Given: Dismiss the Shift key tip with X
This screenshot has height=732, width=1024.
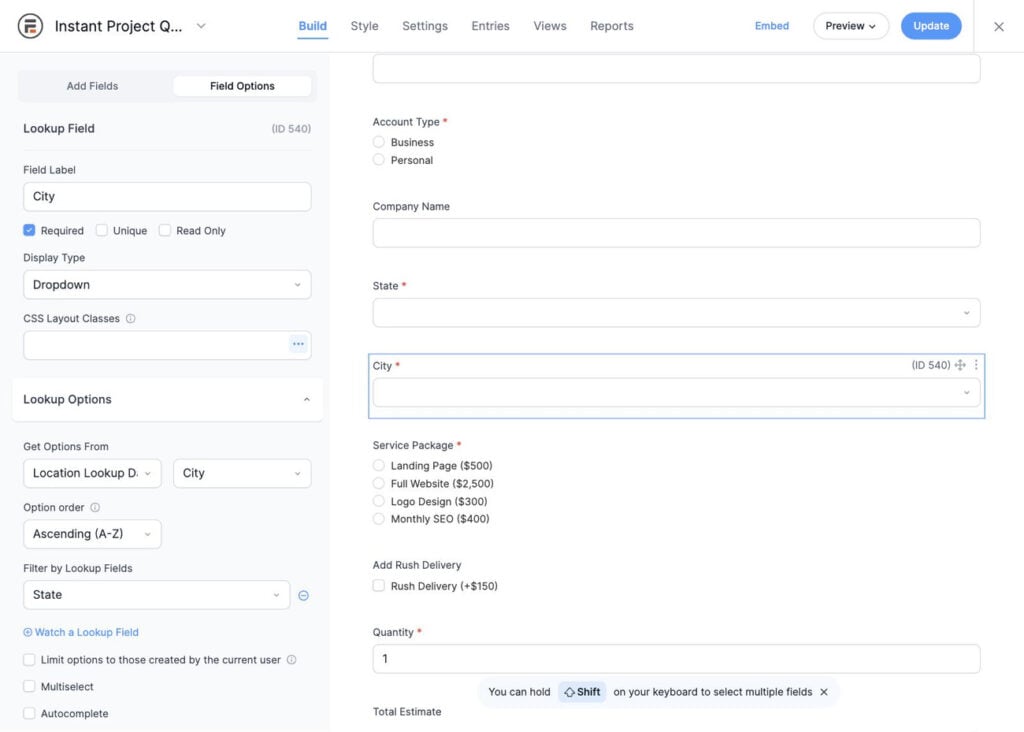Looking at the screenshot, I should click(x=824, y=692).
